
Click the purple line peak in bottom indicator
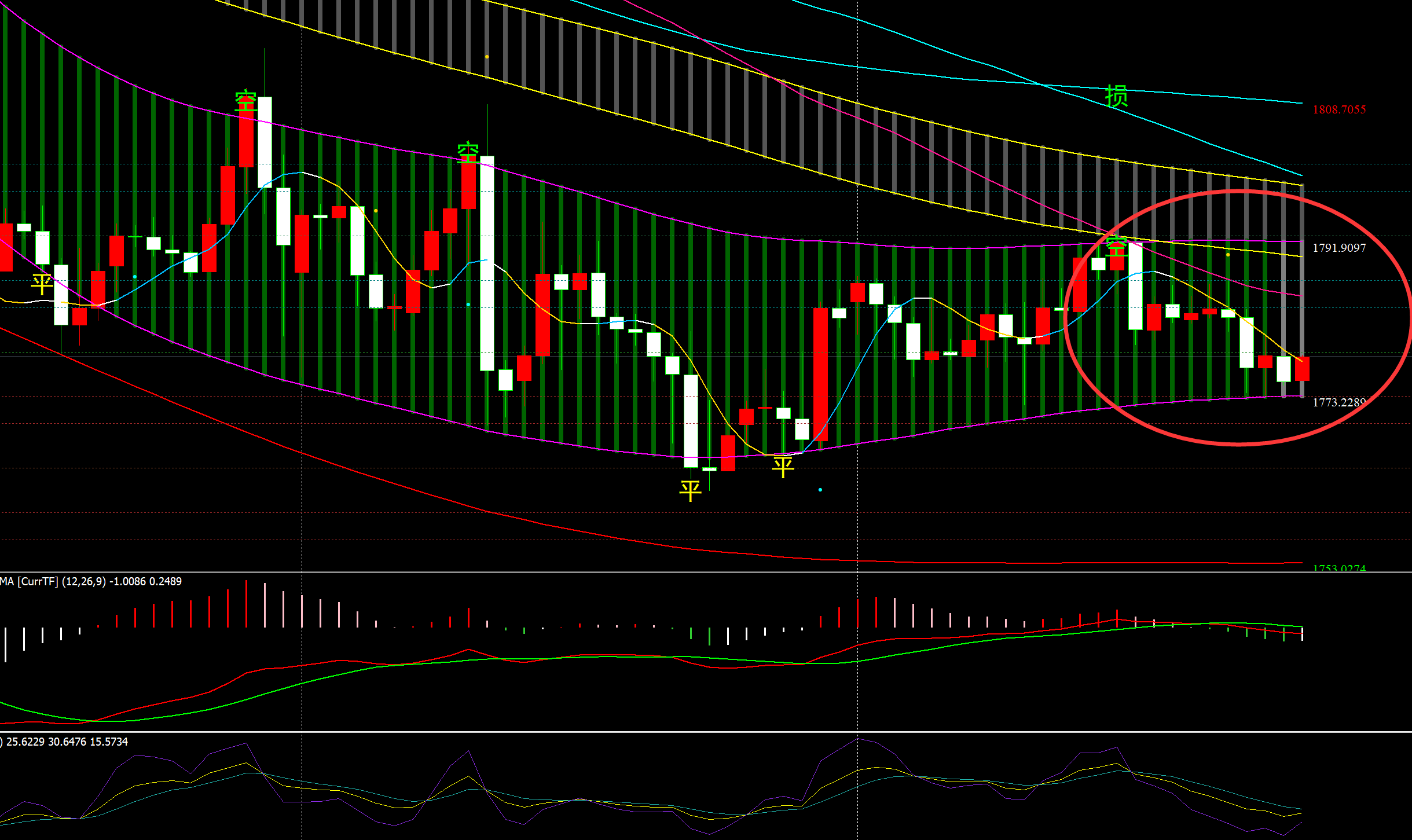858,739
